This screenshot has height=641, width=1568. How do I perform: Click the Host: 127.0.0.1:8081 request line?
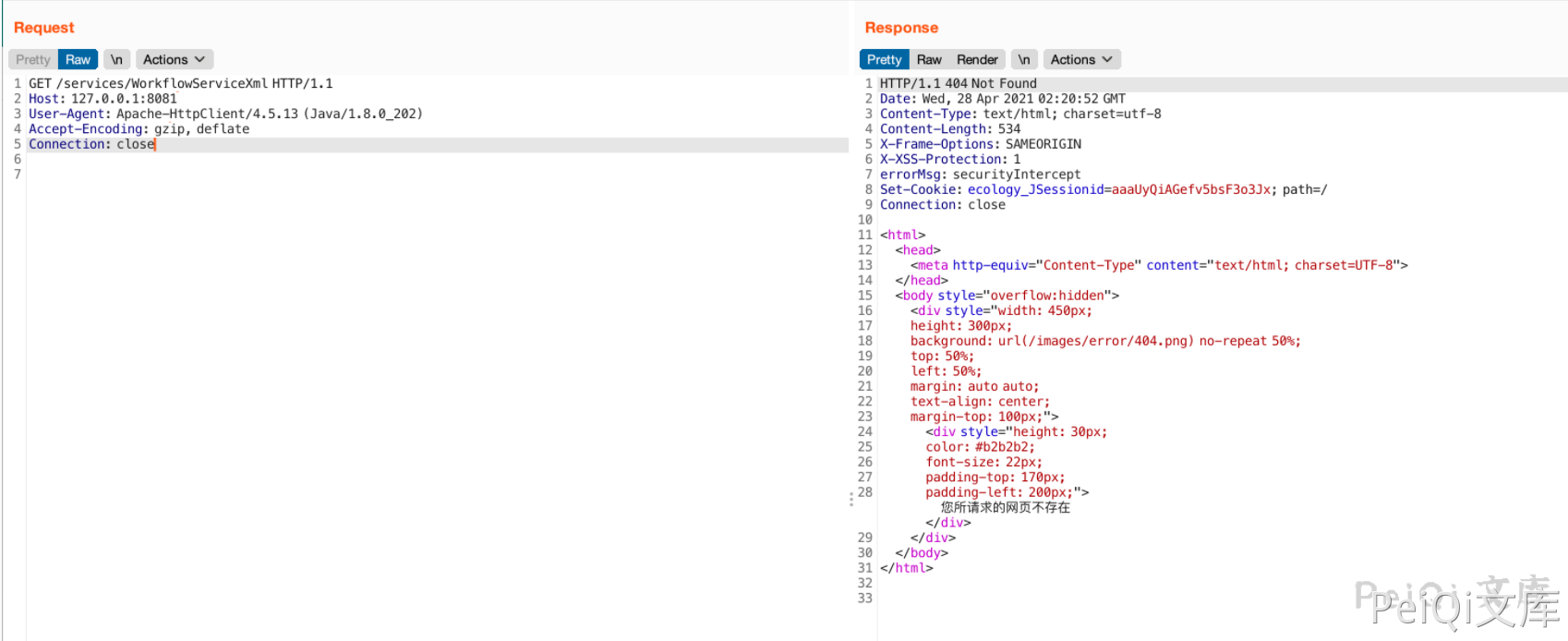click(x=103, y=99)
